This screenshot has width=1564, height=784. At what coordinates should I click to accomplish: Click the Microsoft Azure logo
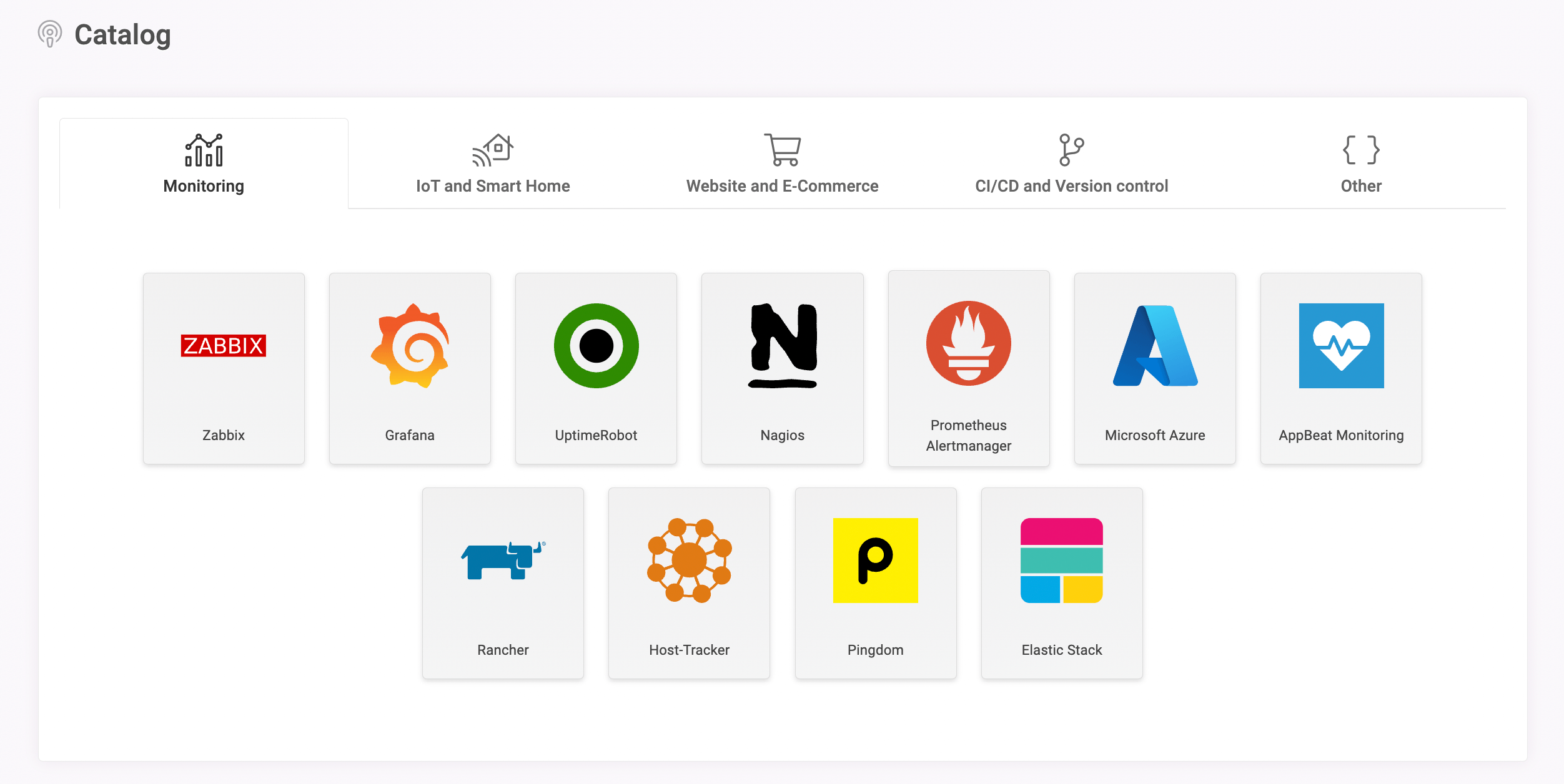[x=1155, y=346]
